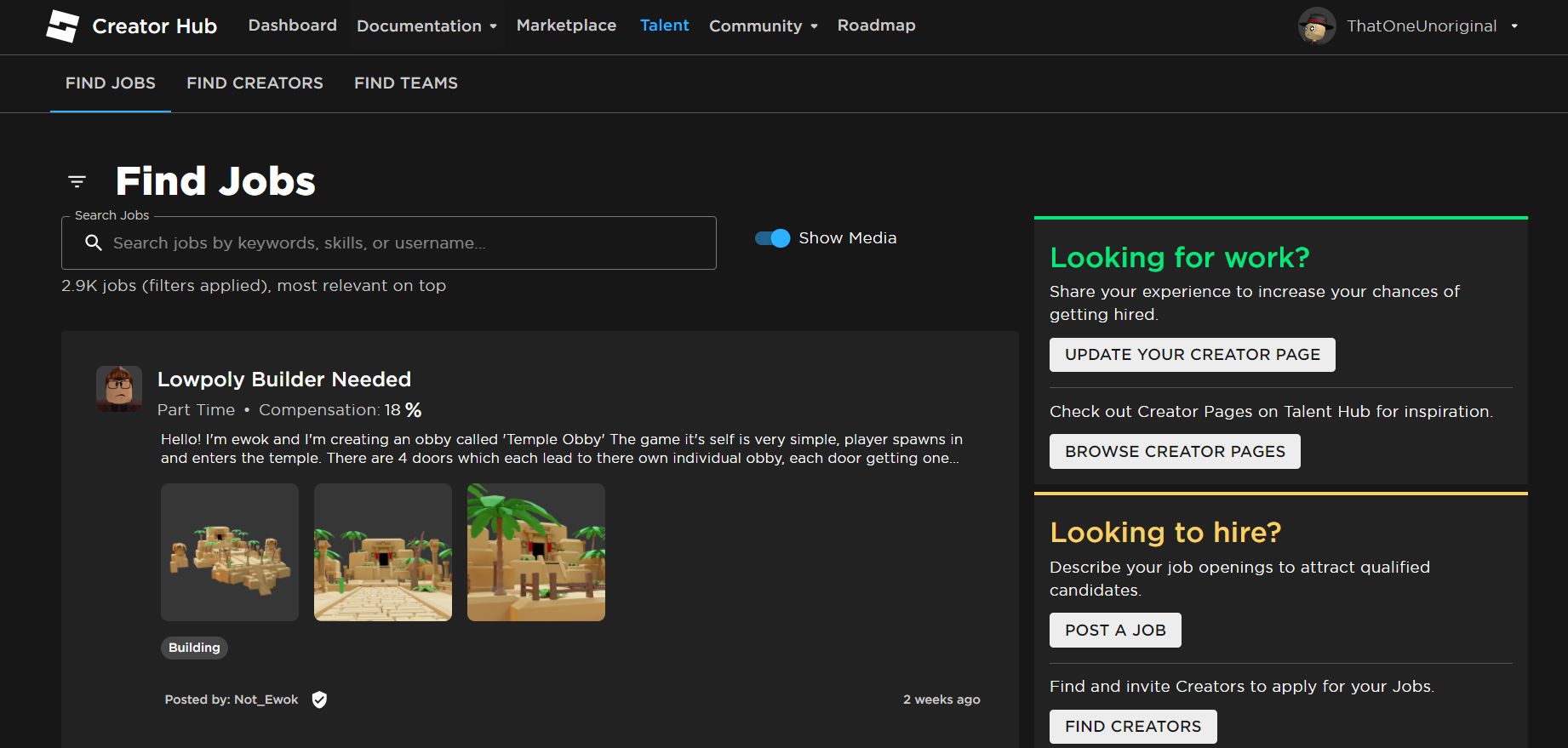Click the magnifier icon in Search Jobs
The height and width of the screenshot is (748, 1568).
(x=94, y=243)
